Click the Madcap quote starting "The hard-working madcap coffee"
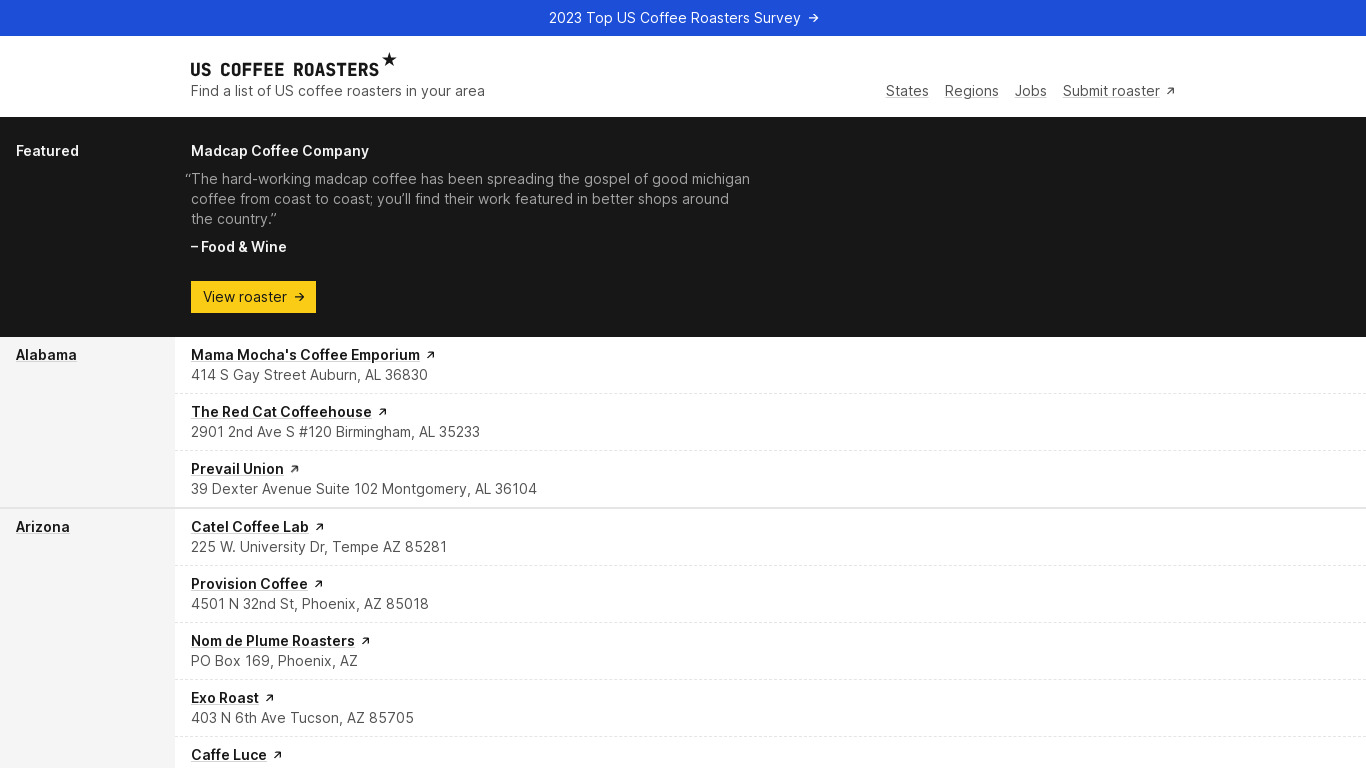This screenshot has width=1366, height=768. tap(468, 199)
